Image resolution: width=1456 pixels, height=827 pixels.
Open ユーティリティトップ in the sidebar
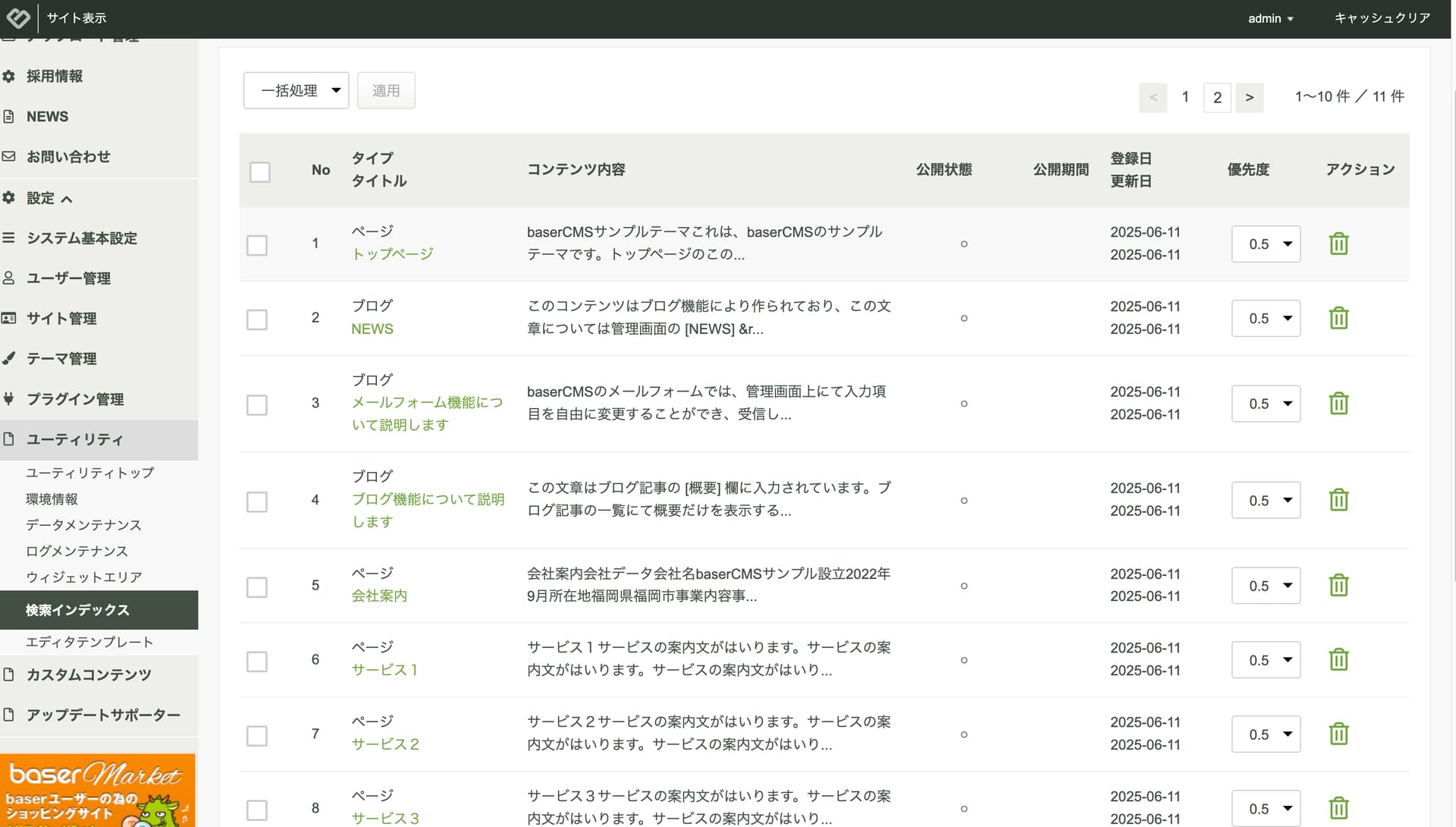point(90,472)
